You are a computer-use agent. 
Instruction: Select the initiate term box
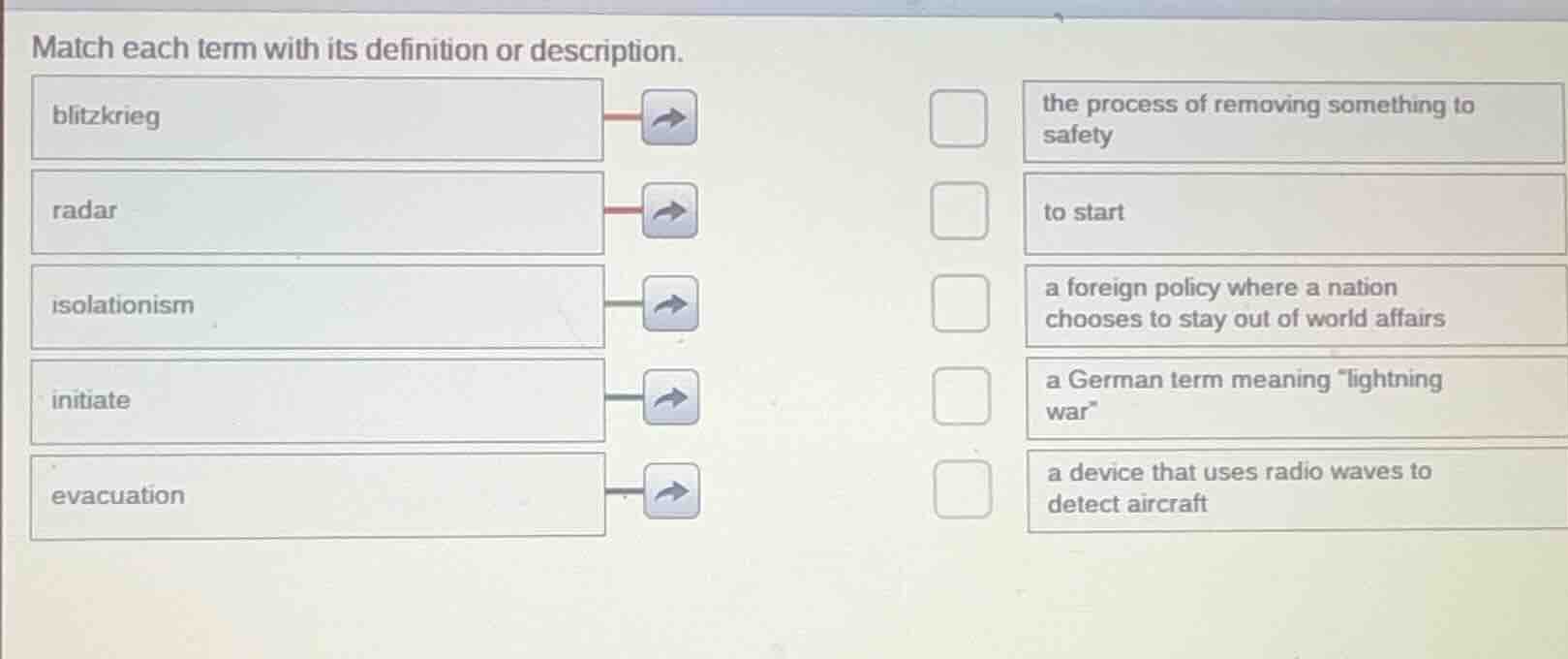[x=320, y=398]
